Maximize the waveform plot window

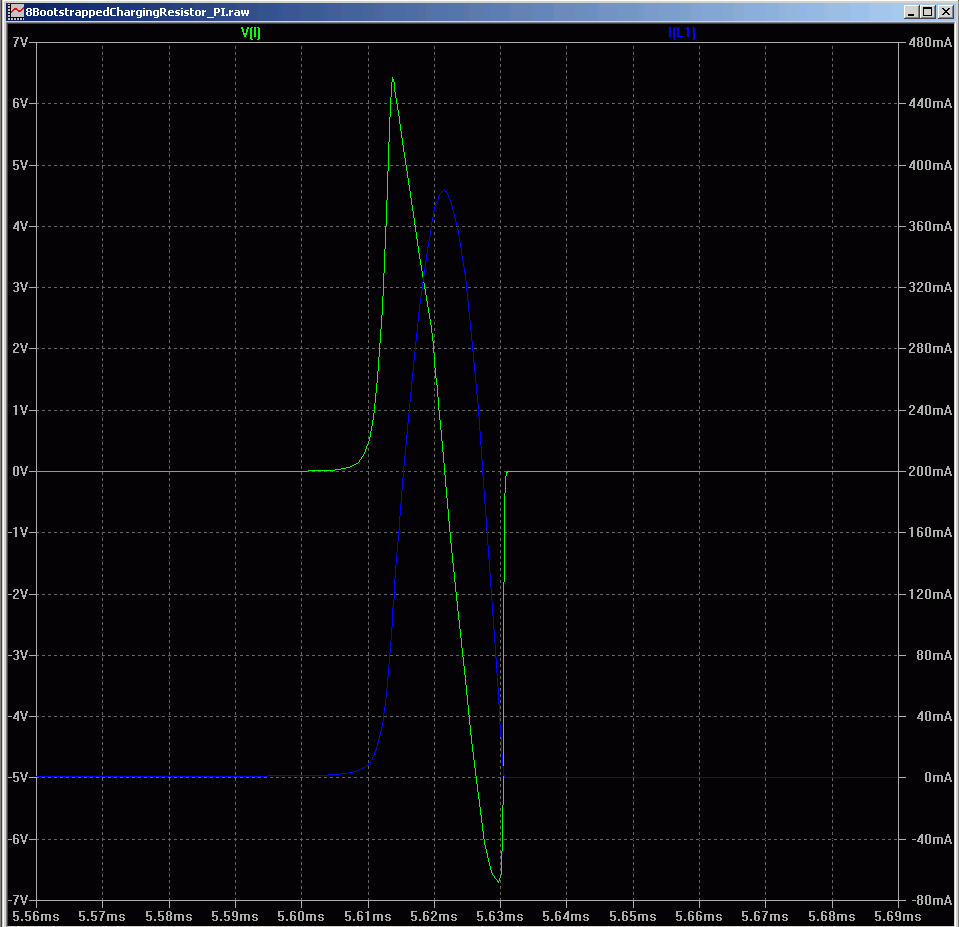point(927,11)
